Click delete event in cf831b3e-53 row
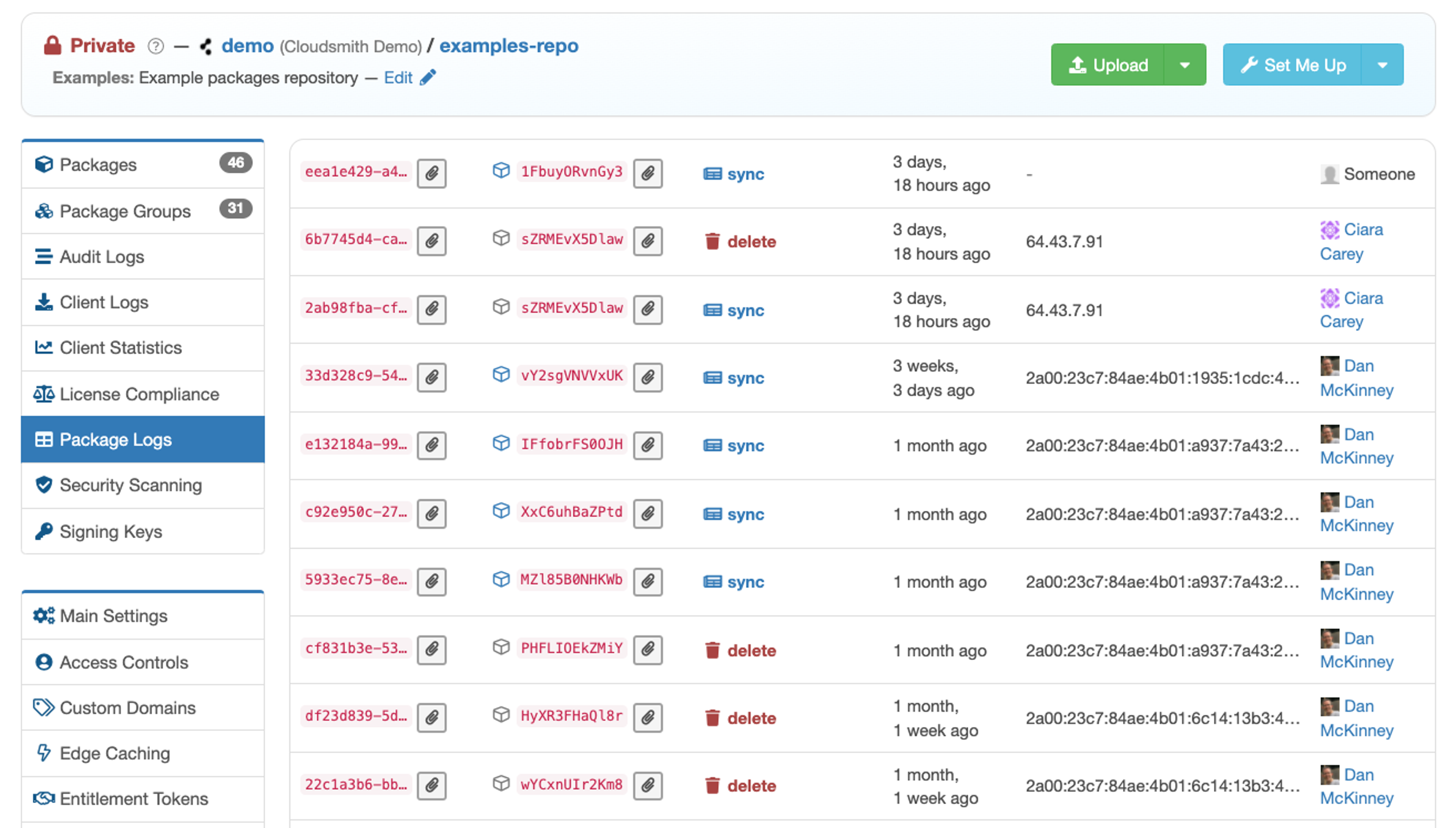This screenshot has width=1456, height=828. tap(740, 650)
